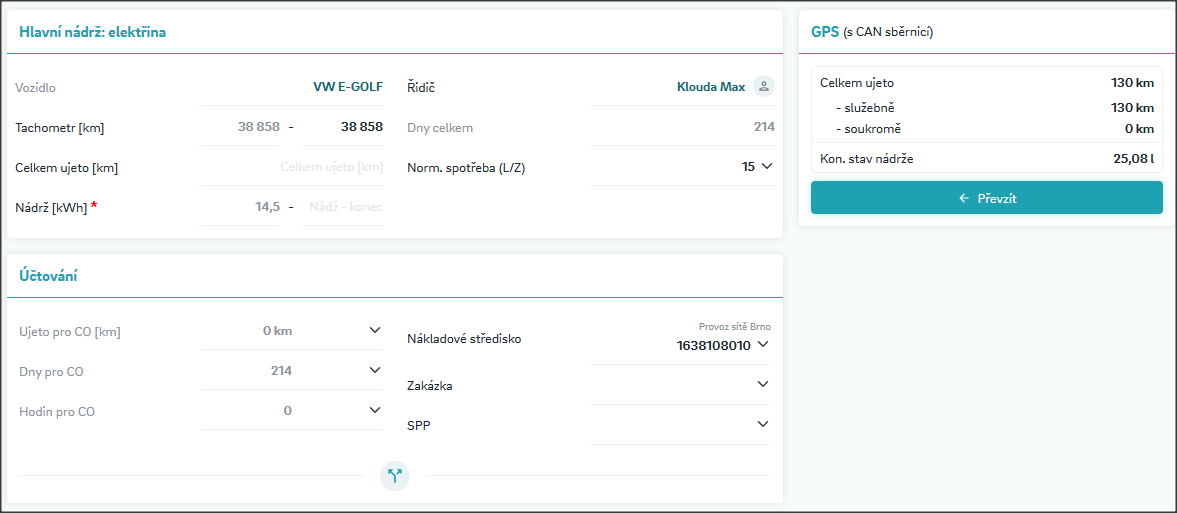
Task: Open the Hodin pro CO dropdown
Action: (x=375, y=411)
